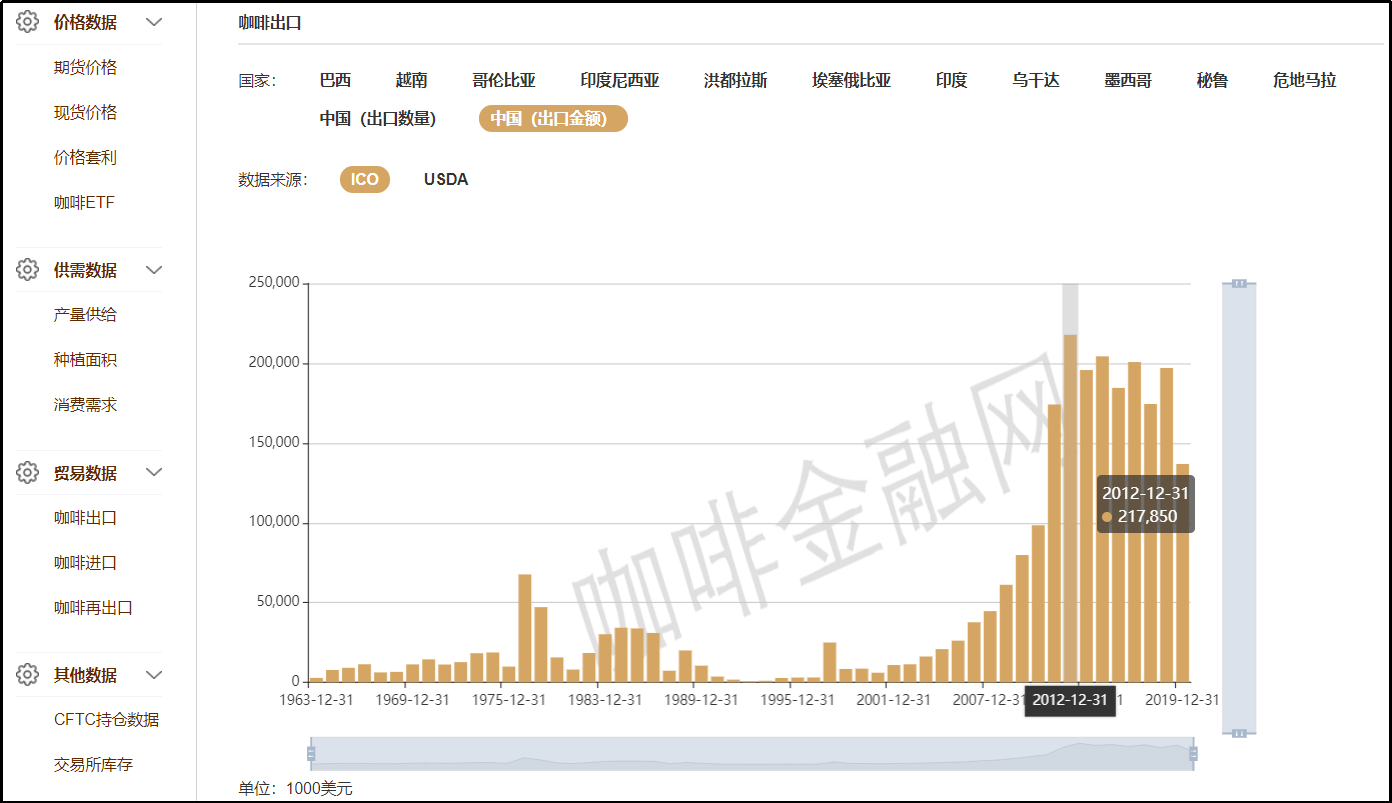1392x803 pixels.
Task: Choose USDA as data source
Action: point(446,179)
